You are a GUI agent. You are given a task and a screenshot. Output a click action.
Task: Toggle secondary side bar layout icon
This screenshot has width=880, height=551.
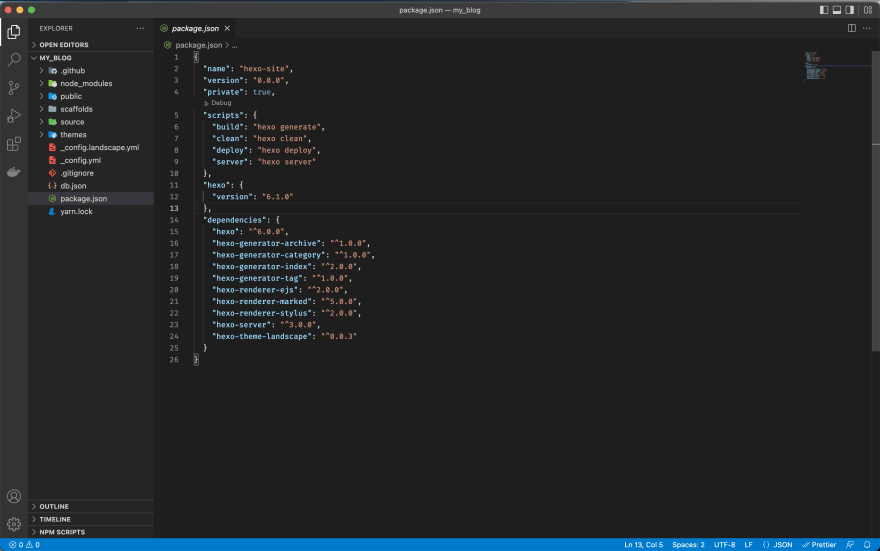click(x=850, y=10)
